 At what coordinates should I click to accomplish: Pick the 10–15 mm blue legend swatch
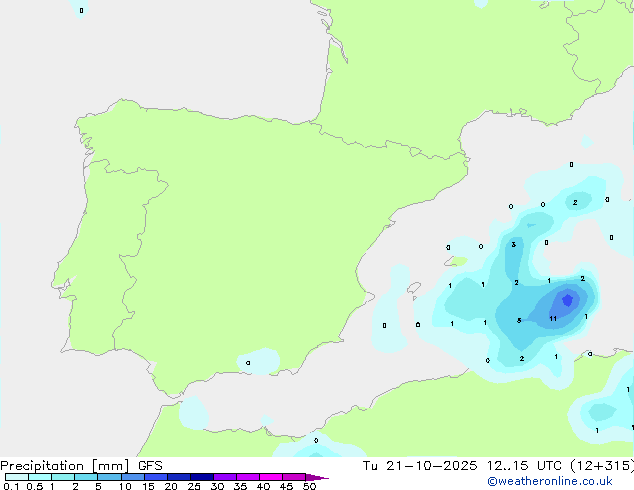(x=133, y=477)
